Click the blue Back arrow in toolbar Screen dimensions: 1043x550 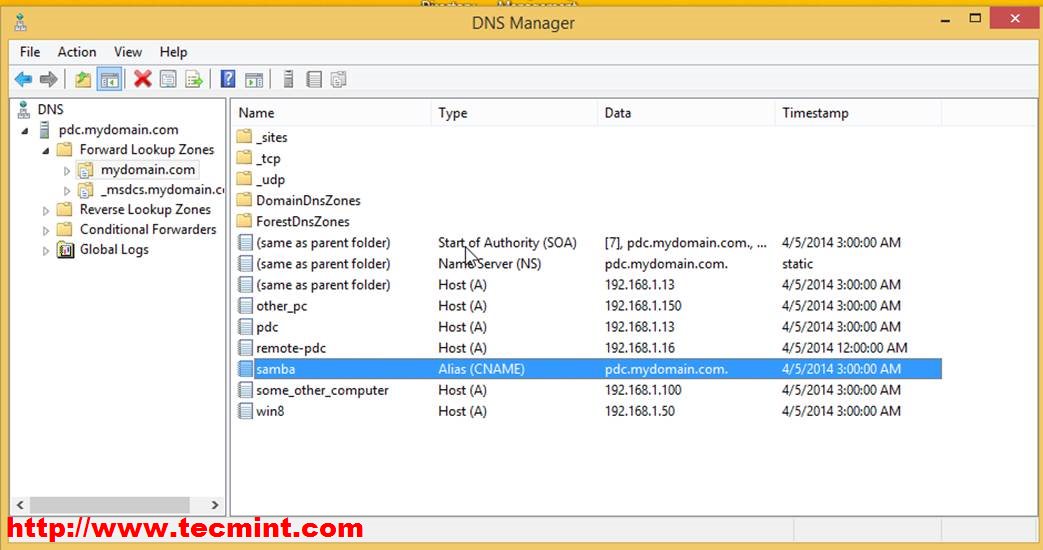point(23,80)
